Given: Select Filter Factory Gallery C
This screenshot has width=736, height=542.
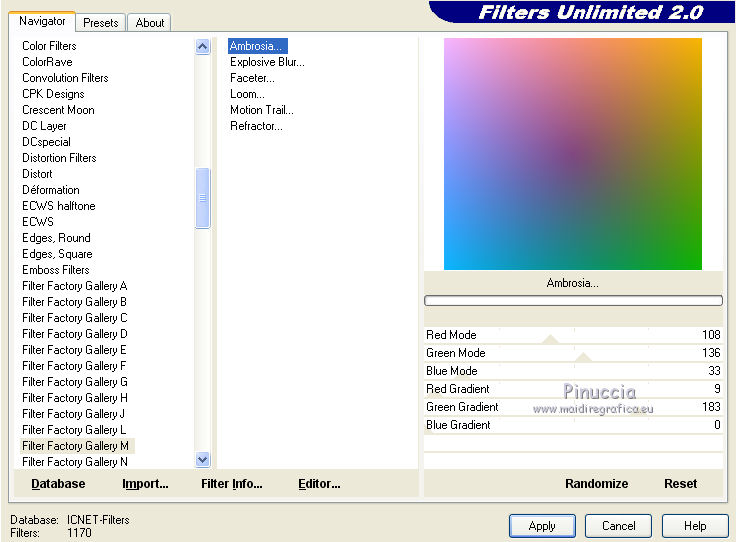Looking at the screenshot, I should click(75, 318).
